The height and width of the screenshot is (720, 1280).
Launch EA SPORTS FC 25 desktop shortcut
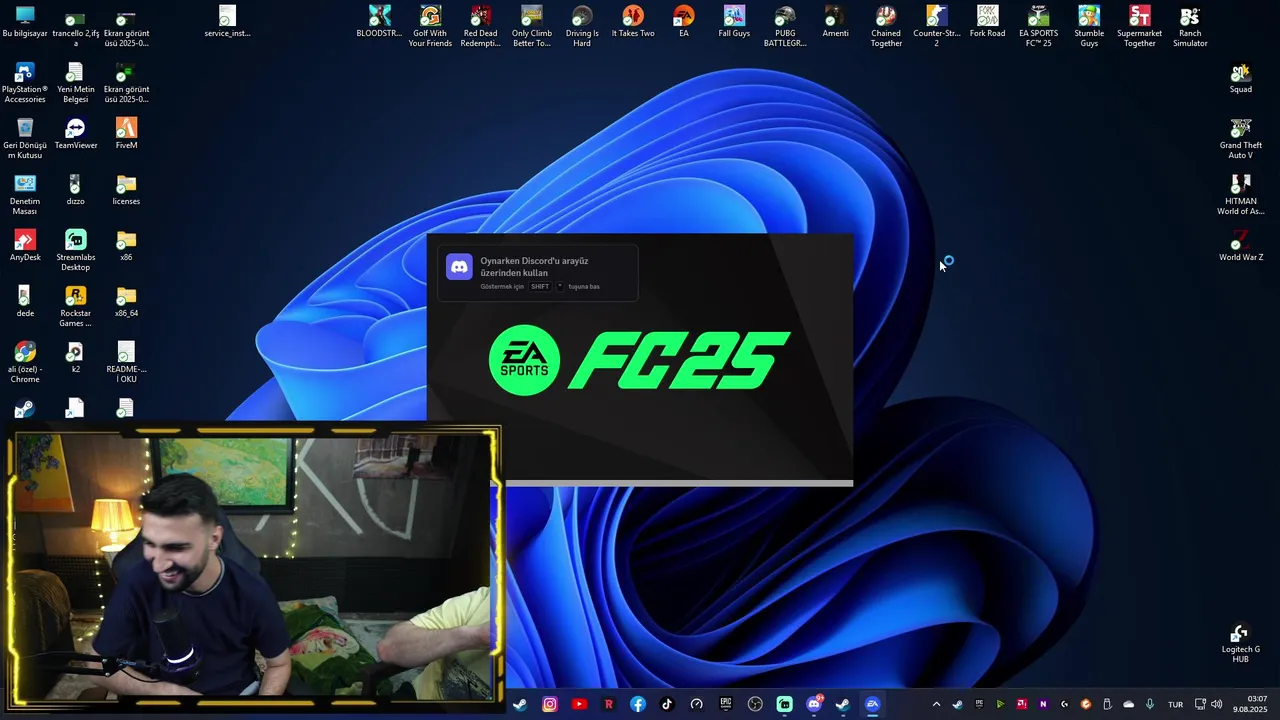pos(1038,27)
